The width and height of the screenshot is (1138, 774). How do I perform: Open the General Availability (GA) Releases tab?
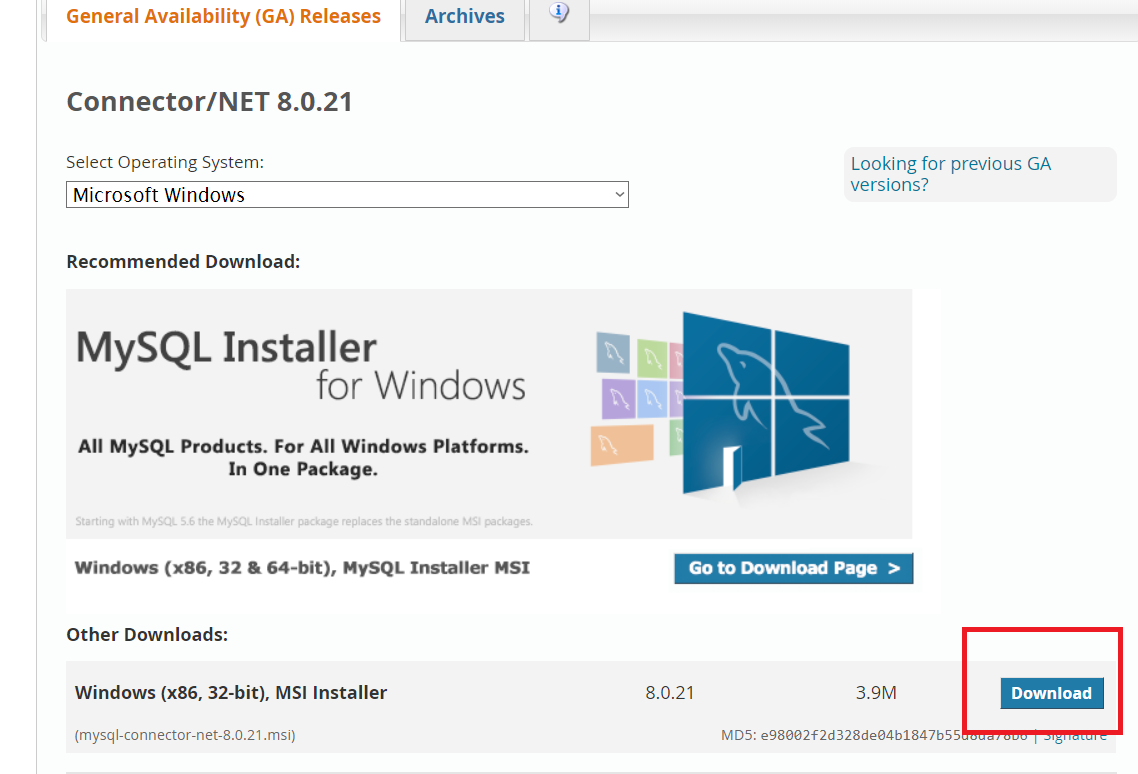click(223, 17)
